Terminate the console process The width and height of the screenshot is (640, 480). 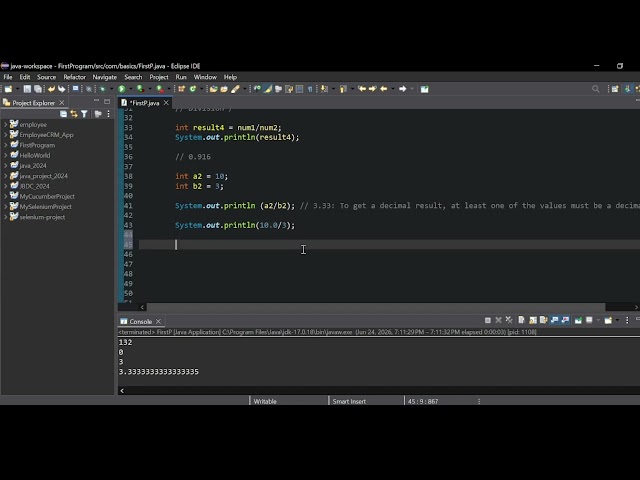tap(487, 320)
